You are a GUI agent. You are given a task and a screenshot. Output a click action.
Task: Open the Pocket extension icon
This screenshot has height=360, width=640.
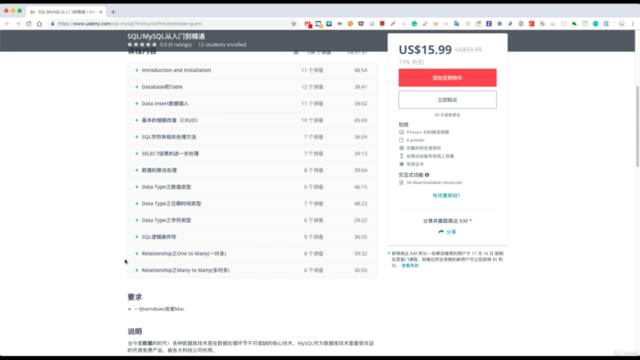tap(361, 24)
